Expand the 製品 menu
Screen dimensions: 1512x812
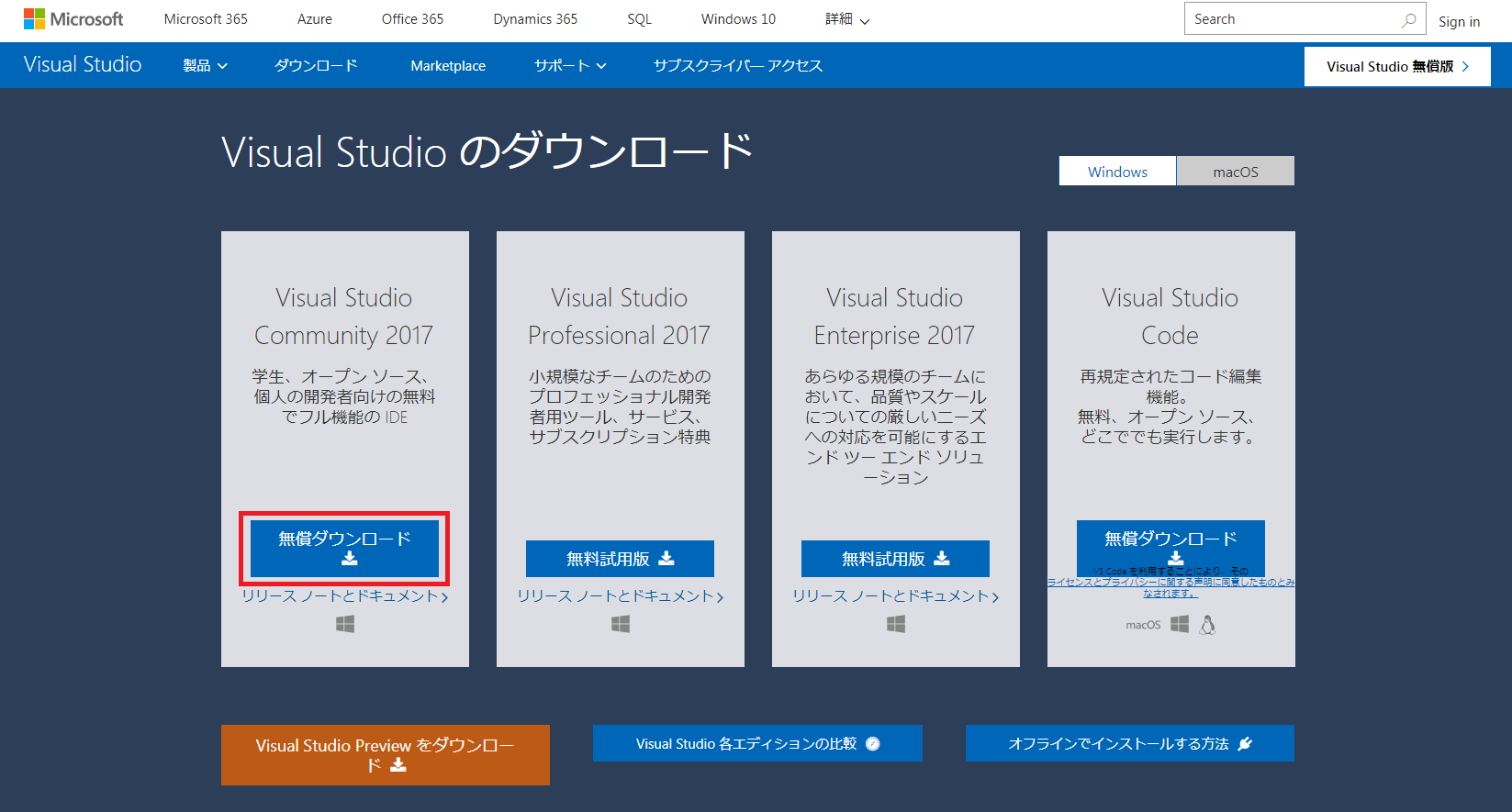(205, 65)
